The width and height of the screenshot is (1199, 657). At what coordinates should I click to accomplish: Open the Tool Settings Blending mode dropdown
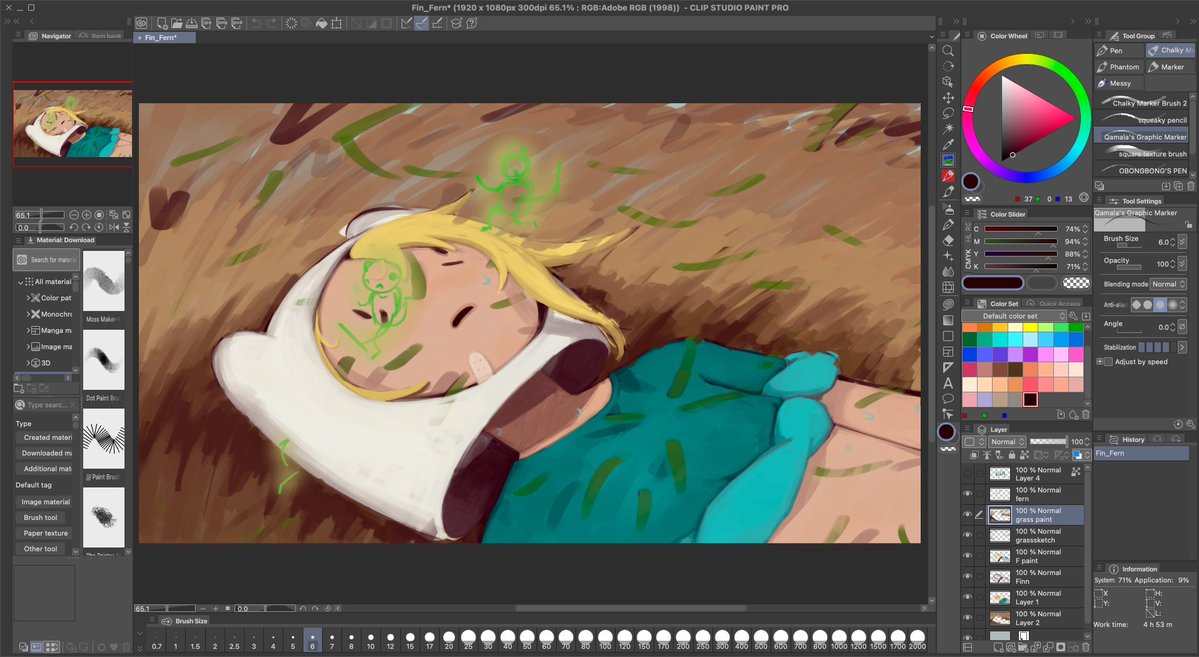tap(1168, 284)
